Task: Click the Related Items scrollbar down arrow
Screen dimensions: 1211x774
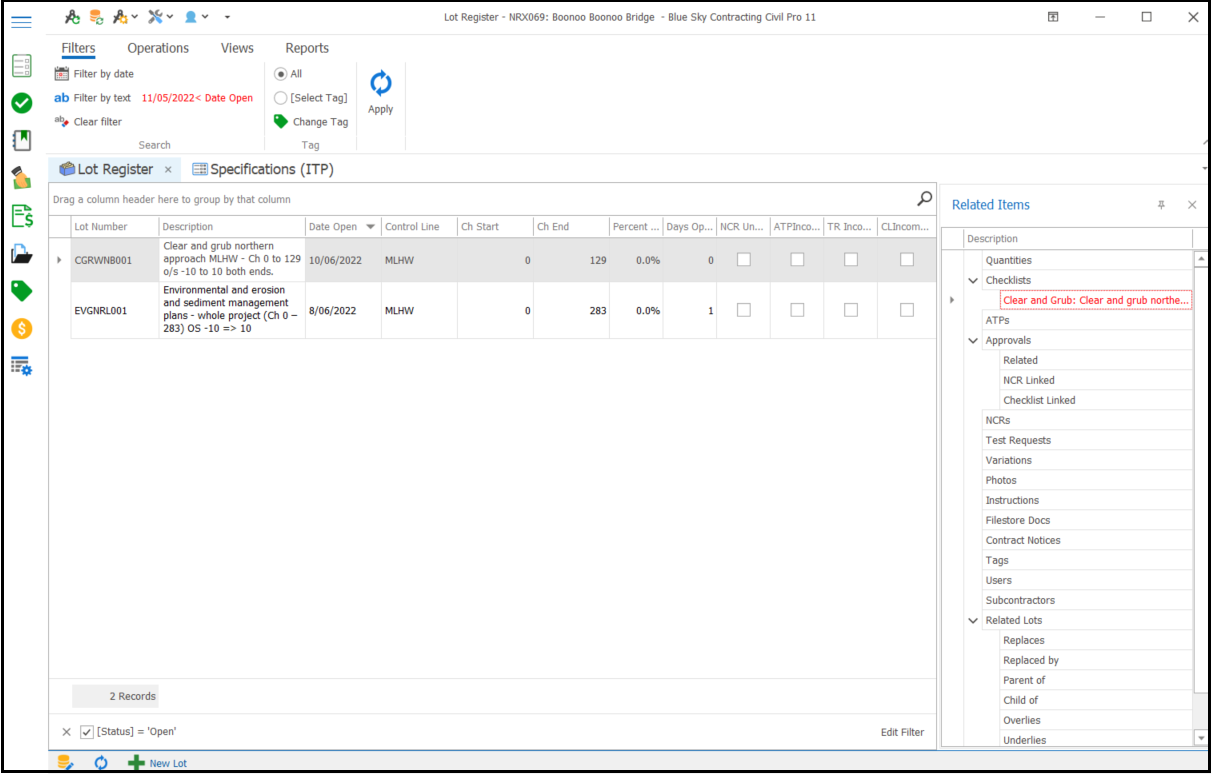Action: pyautogui.click(x=1201, y=738)
